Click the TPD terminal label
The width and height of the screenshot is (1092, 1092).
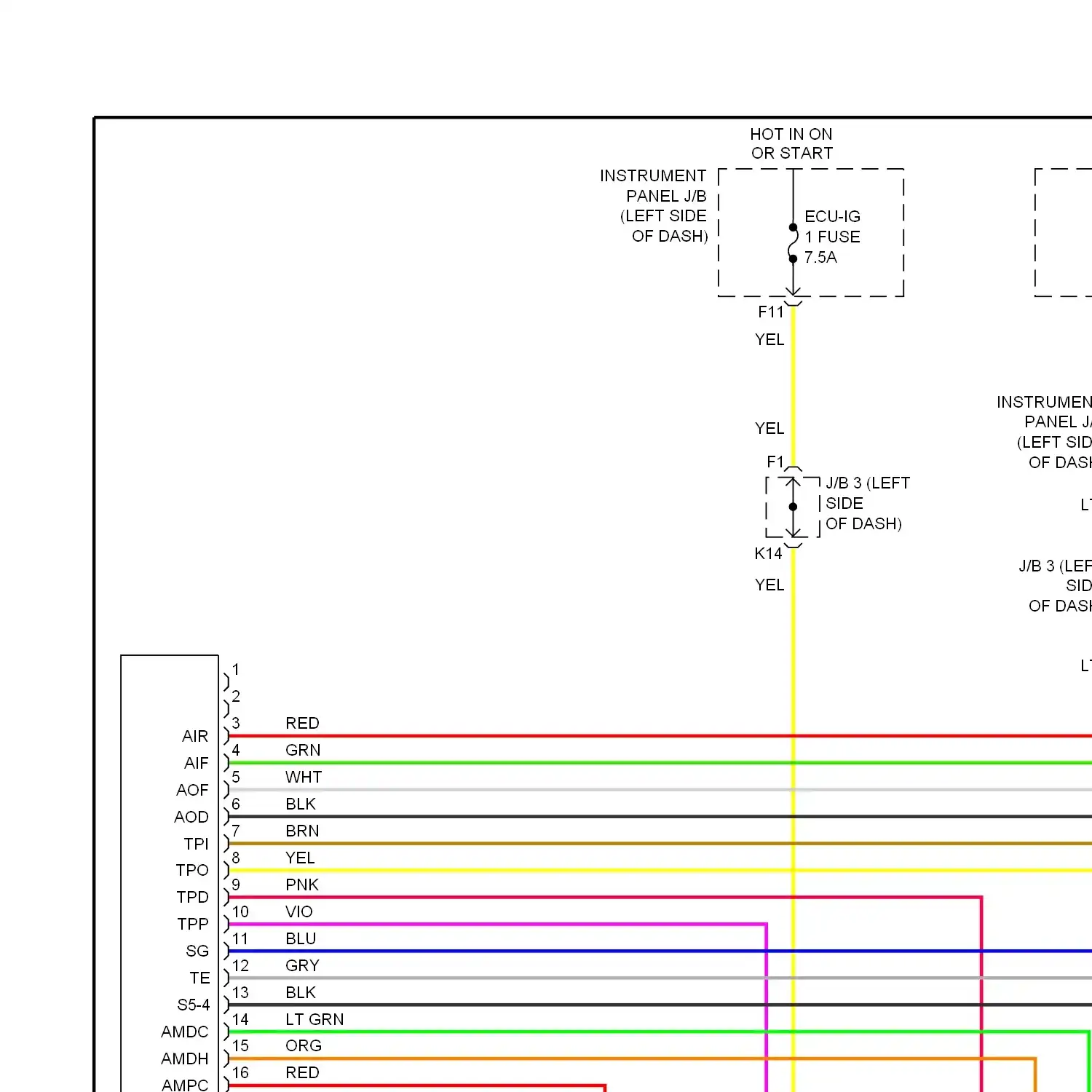click(x=193, y=897)
